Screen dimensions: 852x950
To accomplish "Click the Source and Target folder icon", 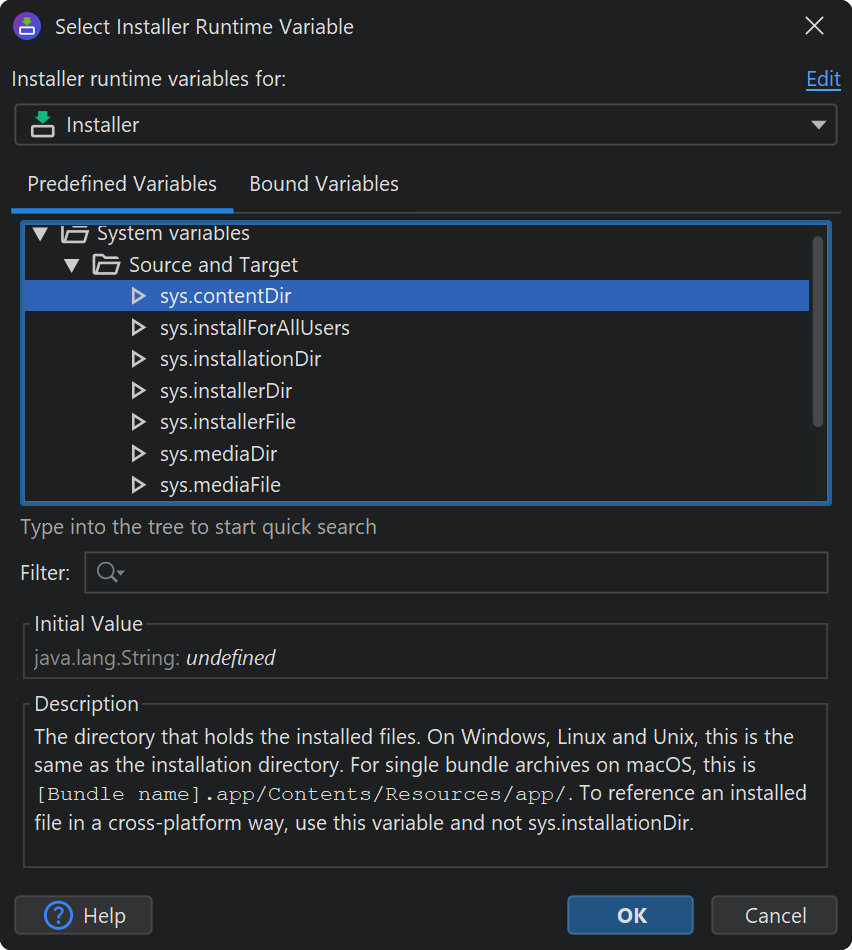I will (x=106, y=265).
